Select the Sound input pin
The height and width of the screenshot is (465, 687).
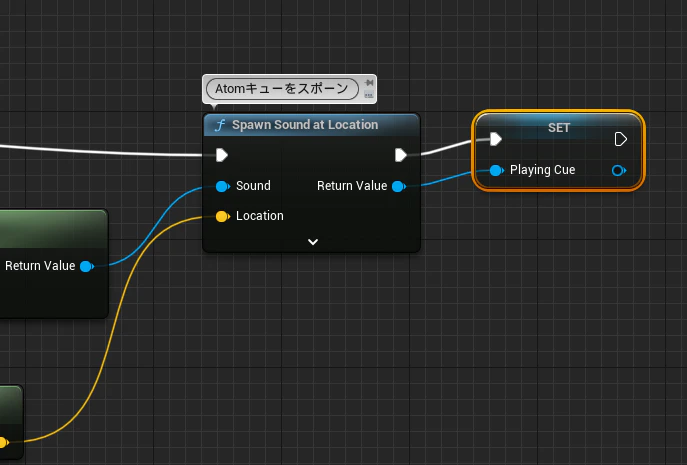click(x=223, y=186)
